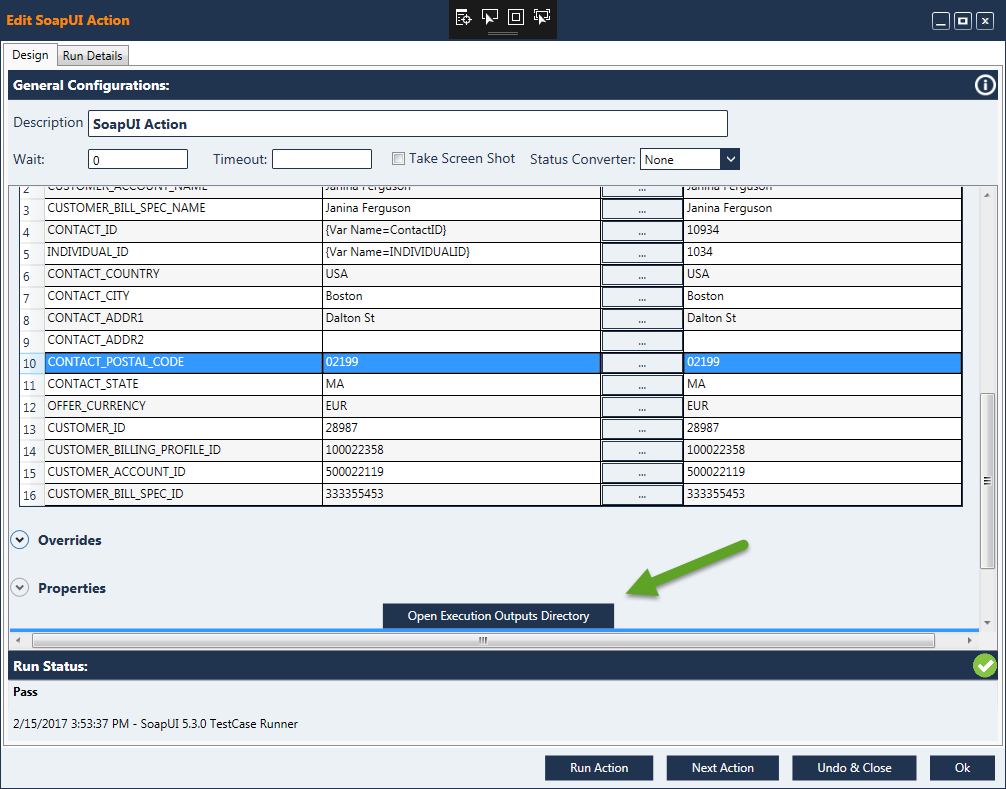
Task: Click the {Var Name=INDIVIDUALID} value cell
Action: [x=461, y=252]
